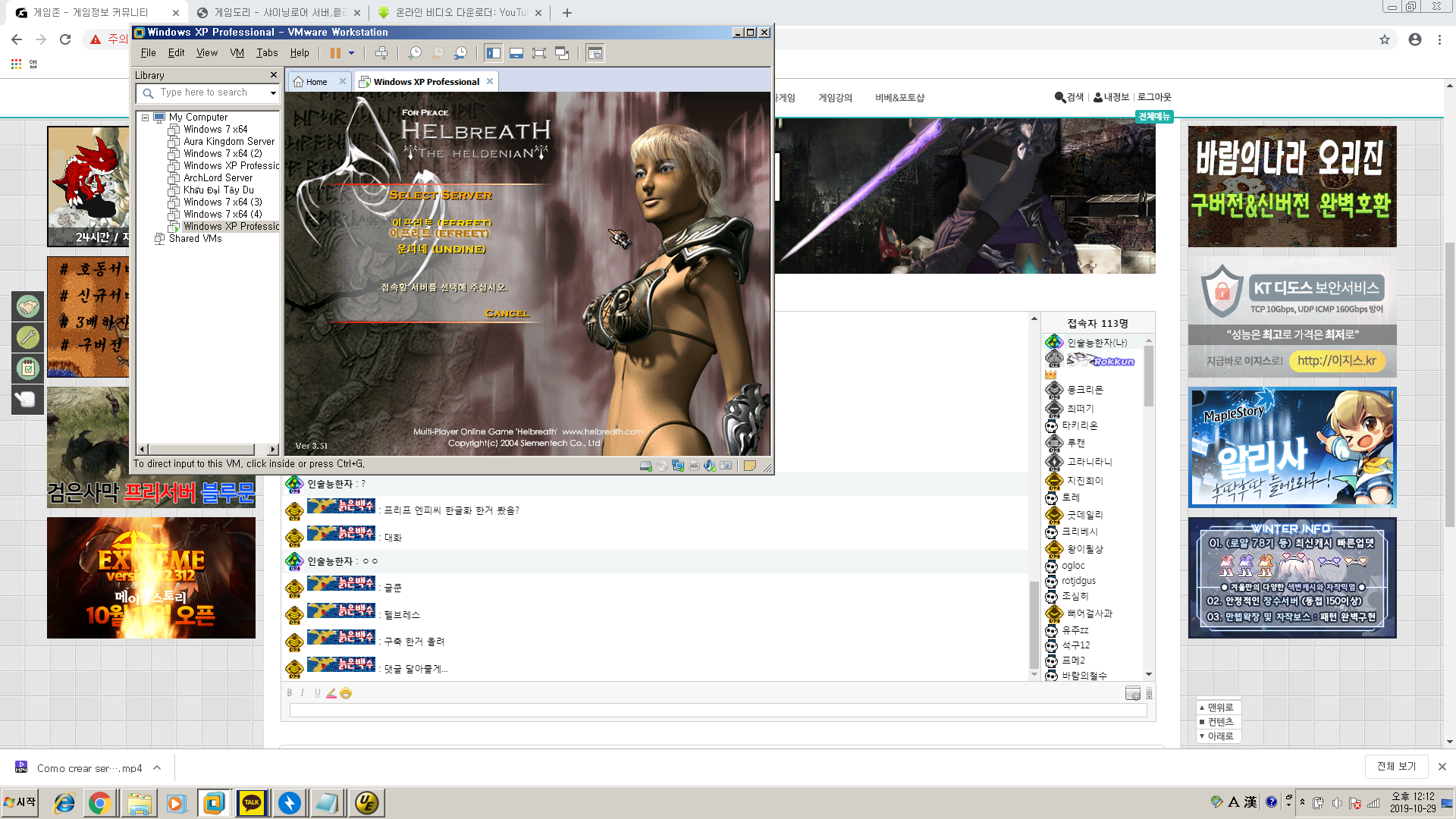Viewport: 1456px width, 819px height.
Task: Open the VM menu
Action: pyautogui.click(x=237, y=53)
